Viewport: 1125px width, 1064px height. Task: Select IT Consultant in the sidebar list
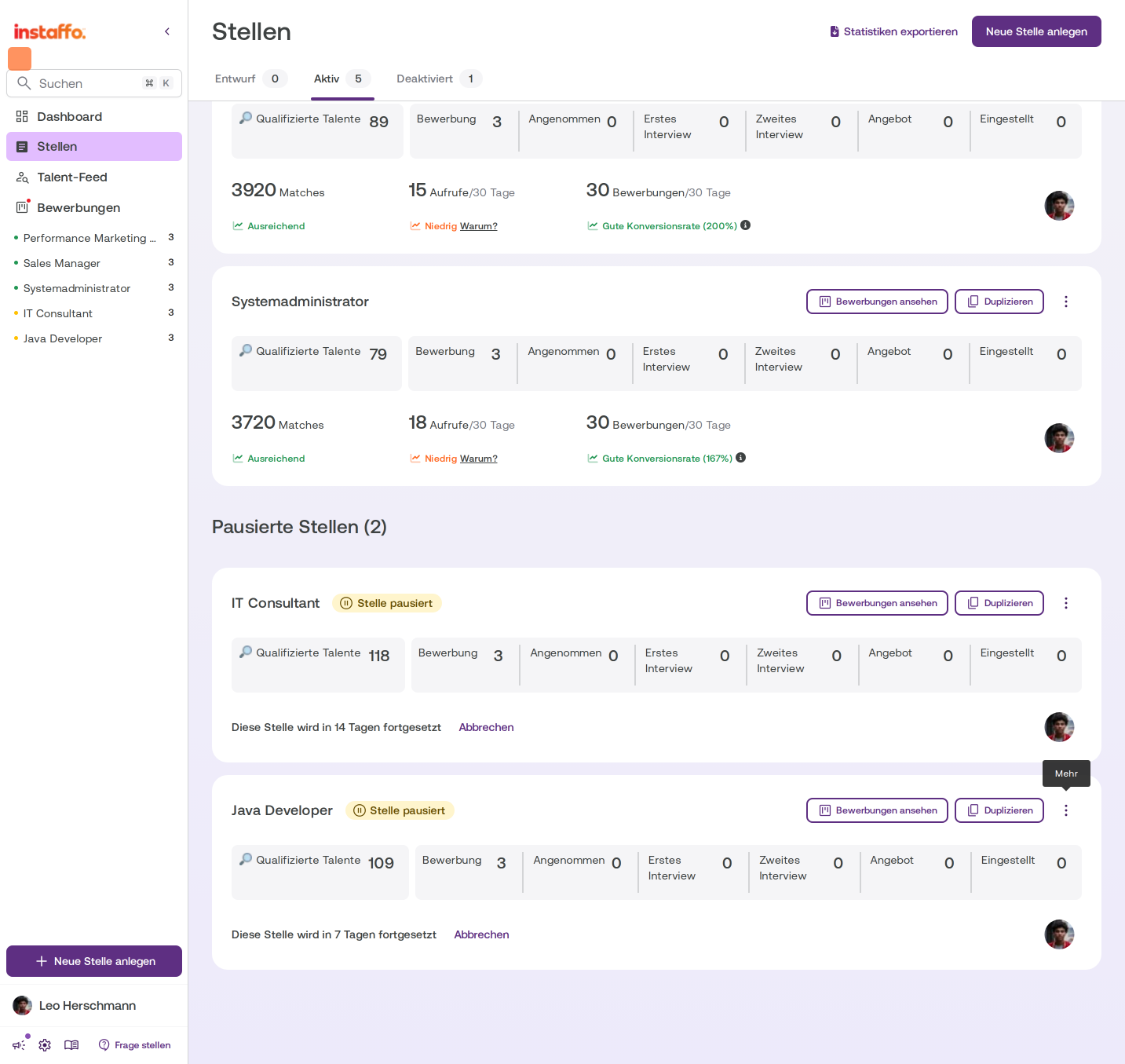click(94, 313)
